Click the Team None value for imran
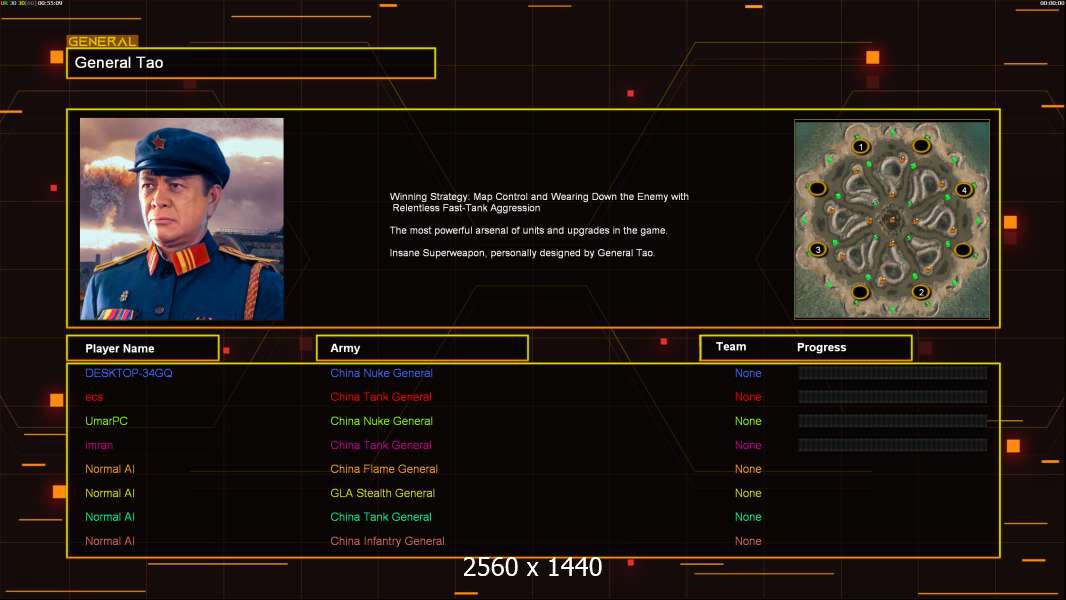The width and height of the screenshot is (1066, 600). (x=748, y=445)
